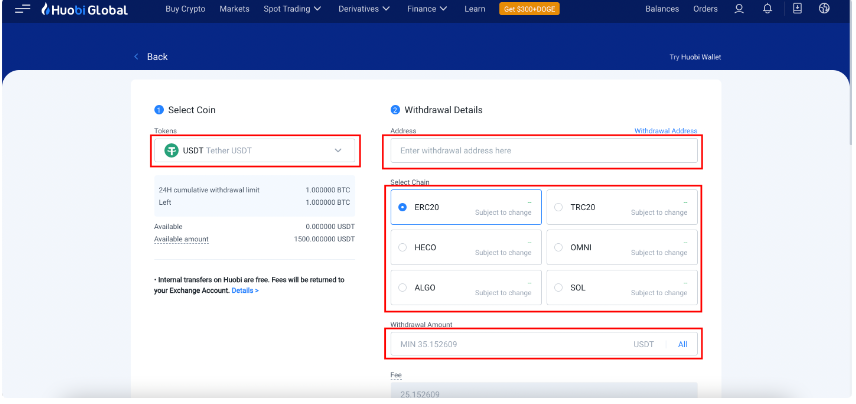Click the Available amount label

coord(181,239)
